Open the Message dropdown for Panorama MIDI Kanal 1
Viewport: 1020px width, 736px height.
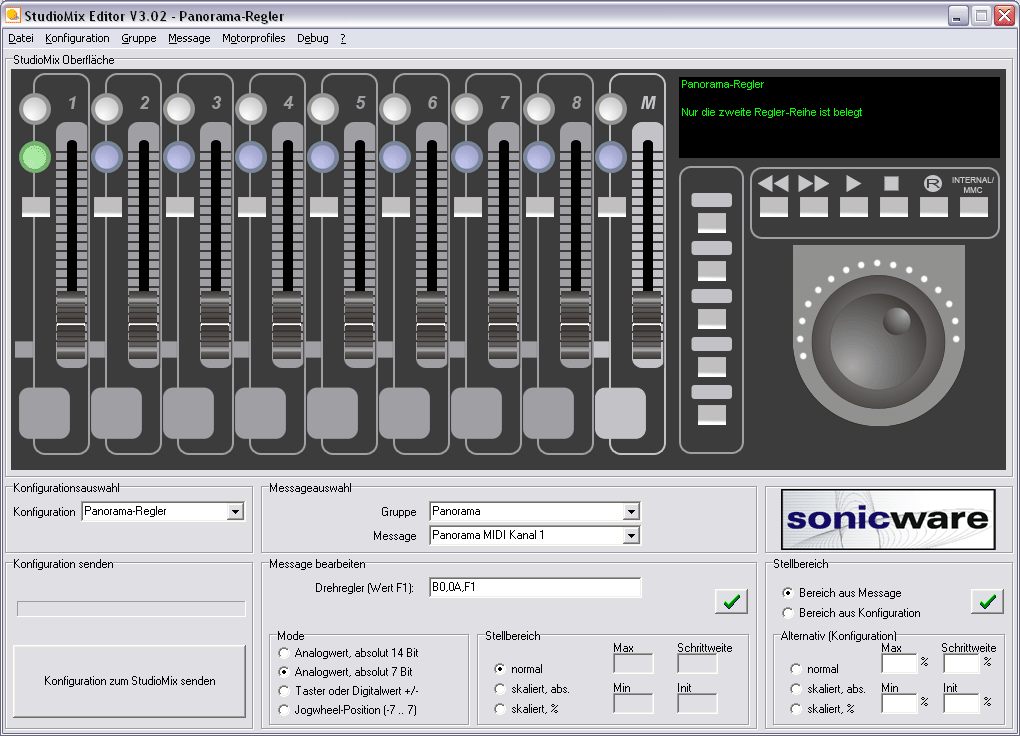point(630,536)
